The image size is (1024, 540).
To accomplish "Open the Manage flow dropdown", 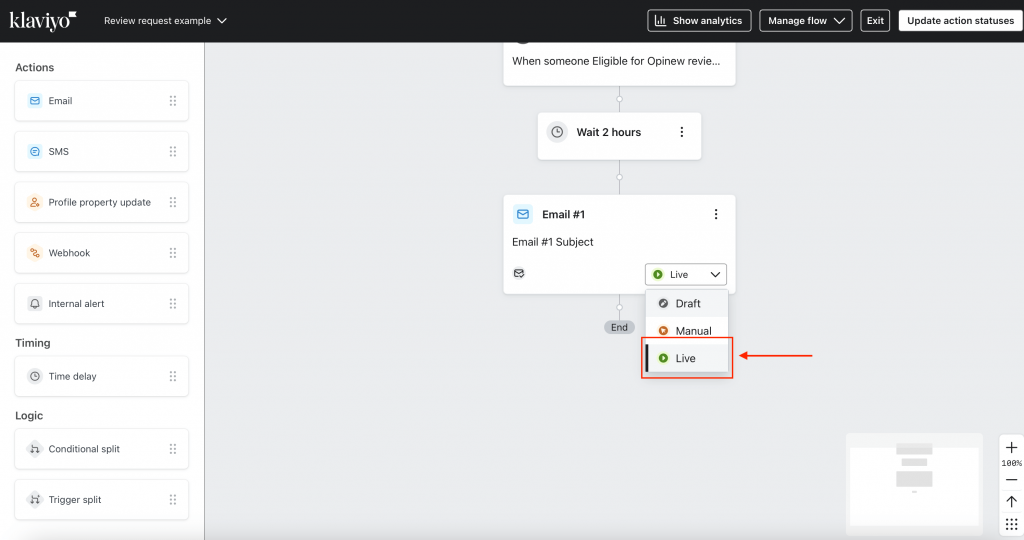I will [x=805, y=21].
